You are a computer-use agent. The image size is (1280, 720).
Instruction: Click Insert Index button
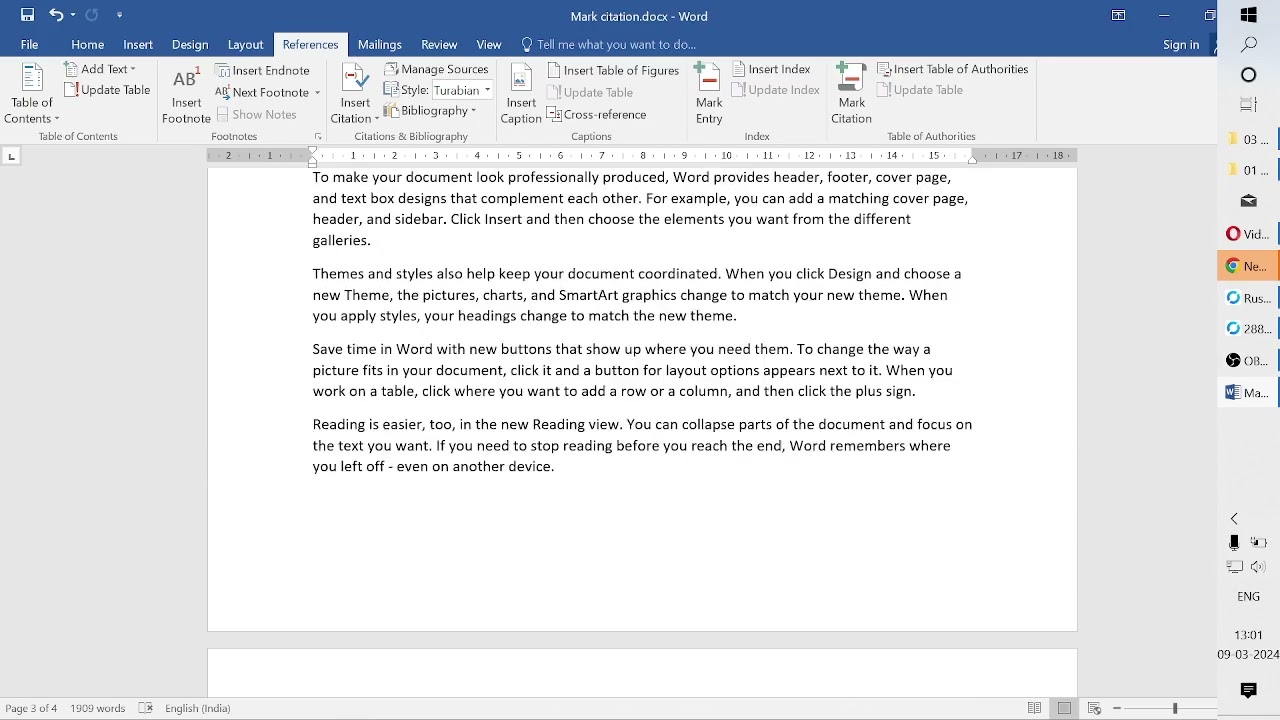click(x=771, y=69)
